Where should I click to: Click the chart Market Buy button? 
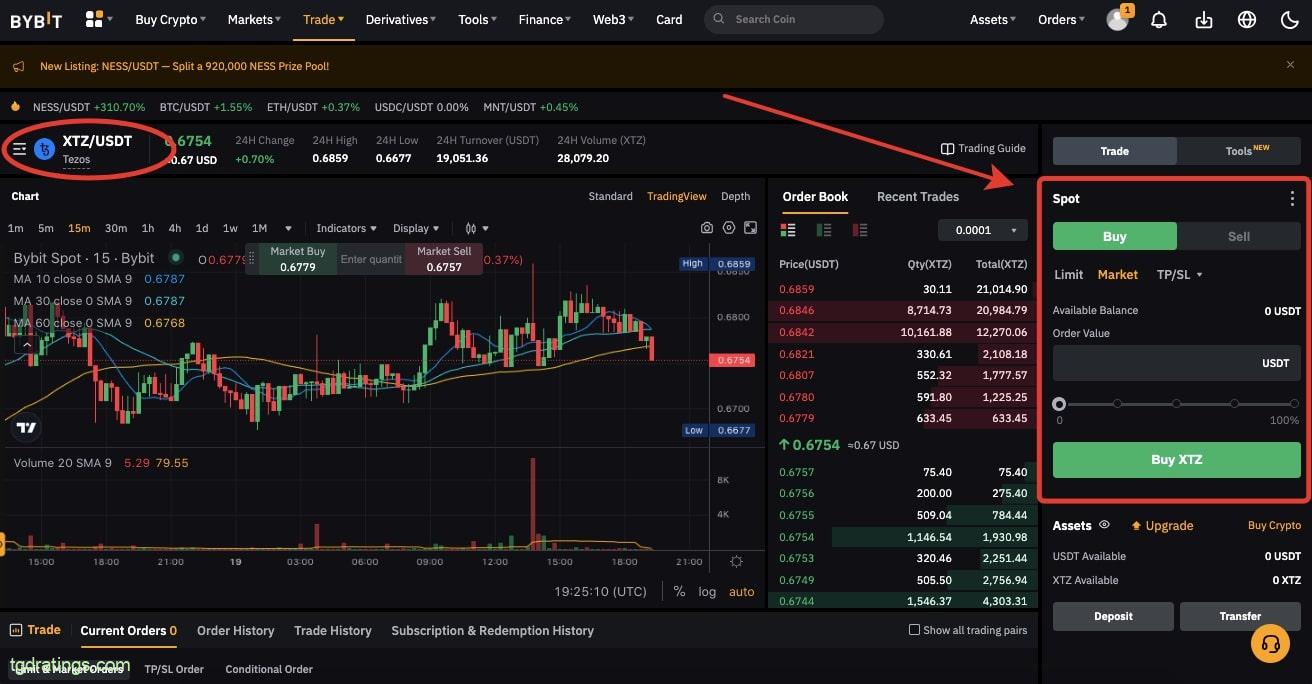coord(297,259)
